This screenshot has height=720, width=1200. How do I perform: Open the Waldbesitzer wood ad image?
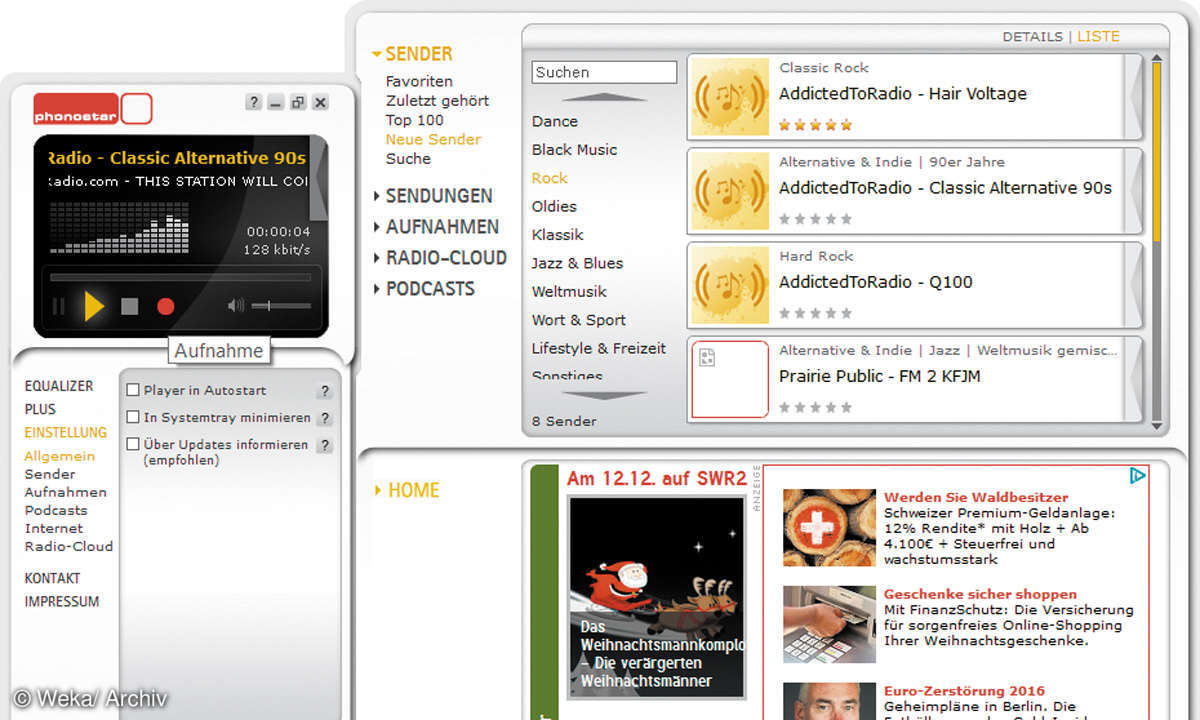pos(828,527)
